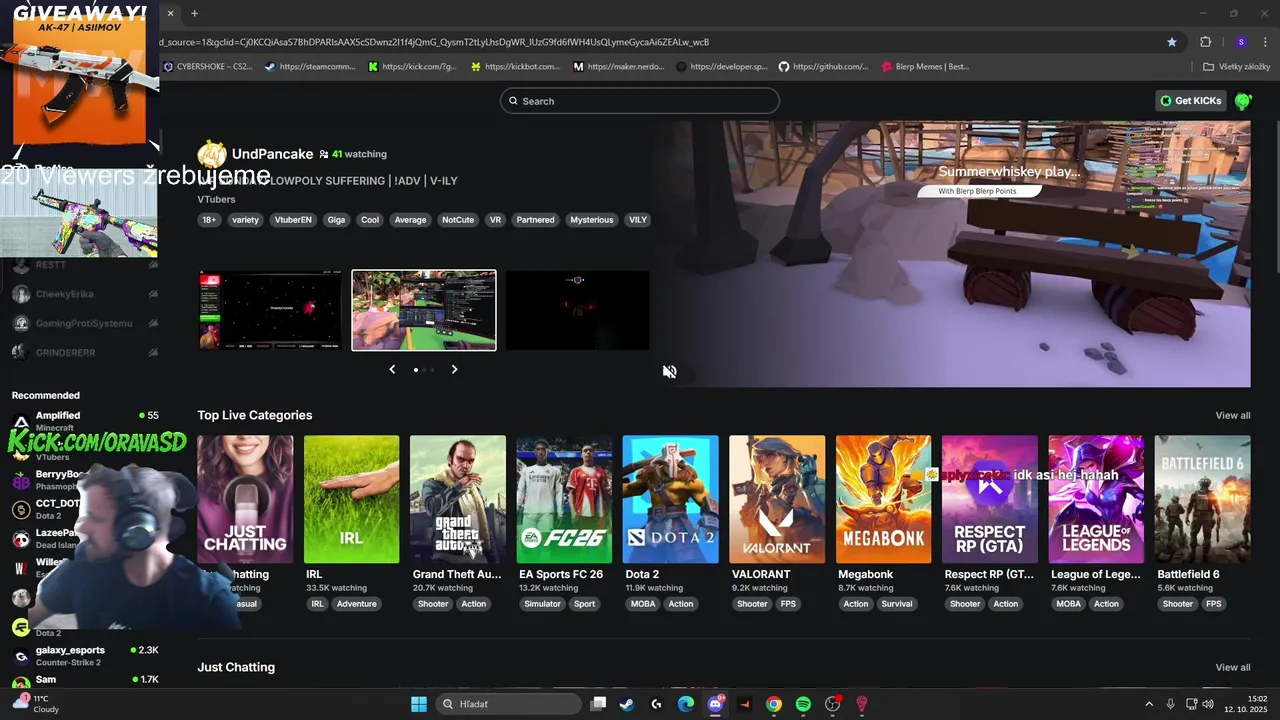
Task: Open the EA Sports FC 26 category
Action: (564, 499)
